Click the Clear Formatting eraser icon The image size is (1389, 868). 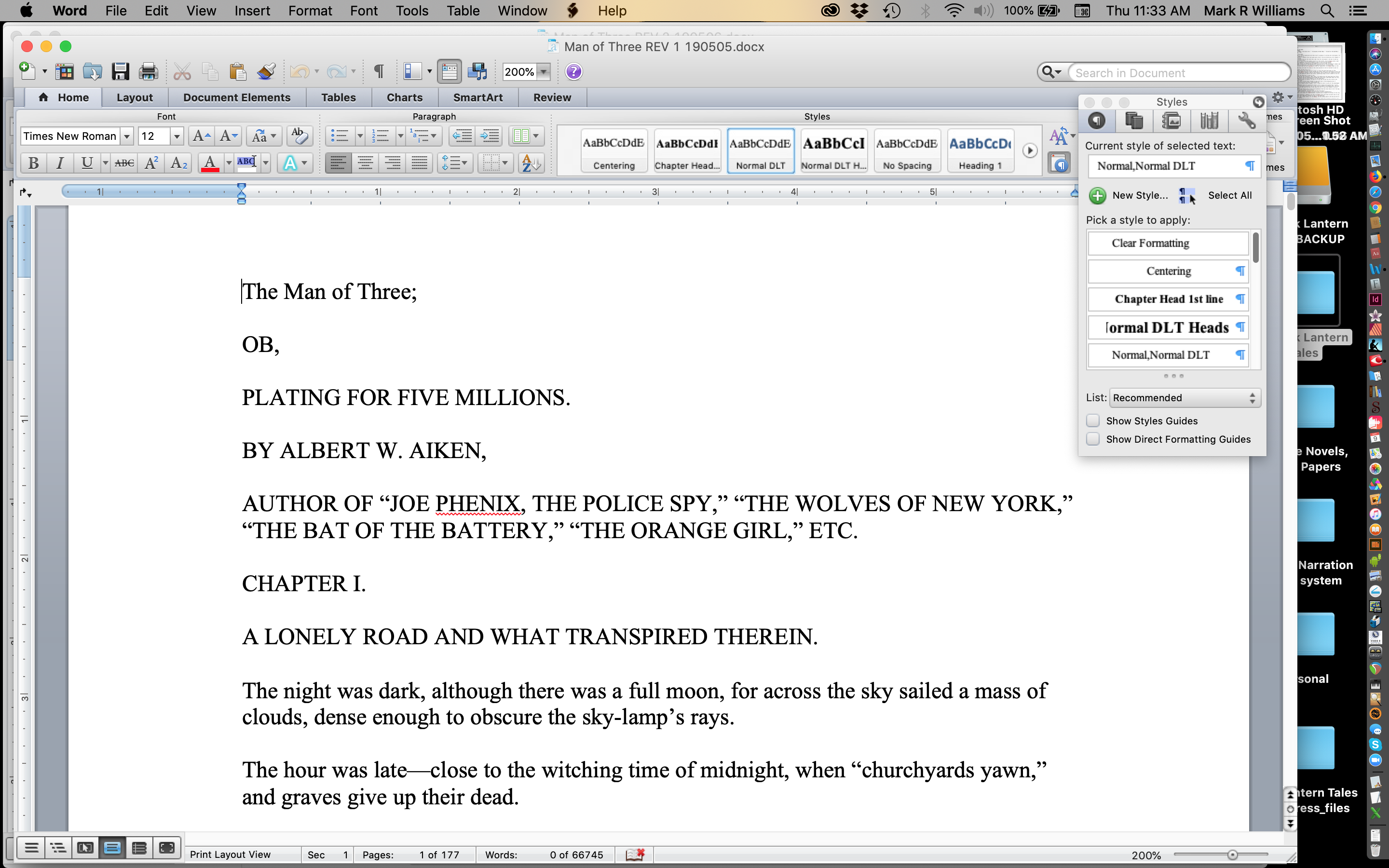[300, 136]
